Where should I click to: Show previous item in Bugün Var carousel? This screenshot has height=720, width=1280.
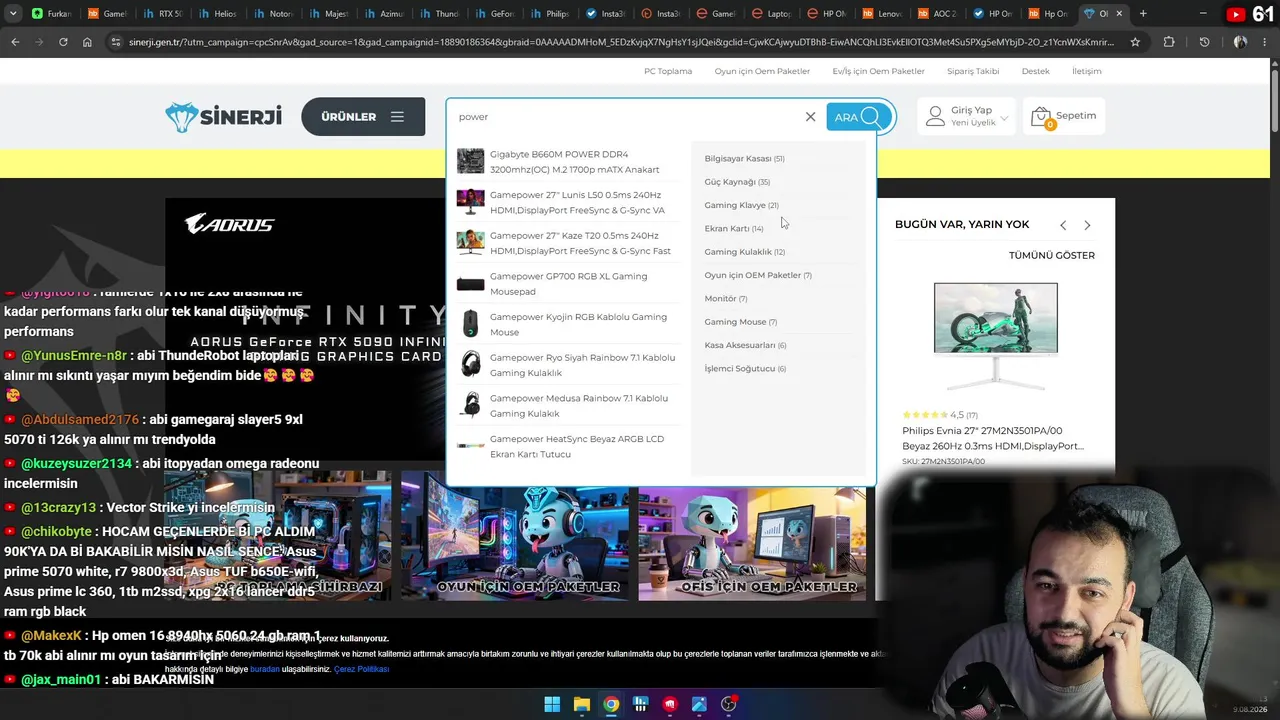[x=1063, y=225]
